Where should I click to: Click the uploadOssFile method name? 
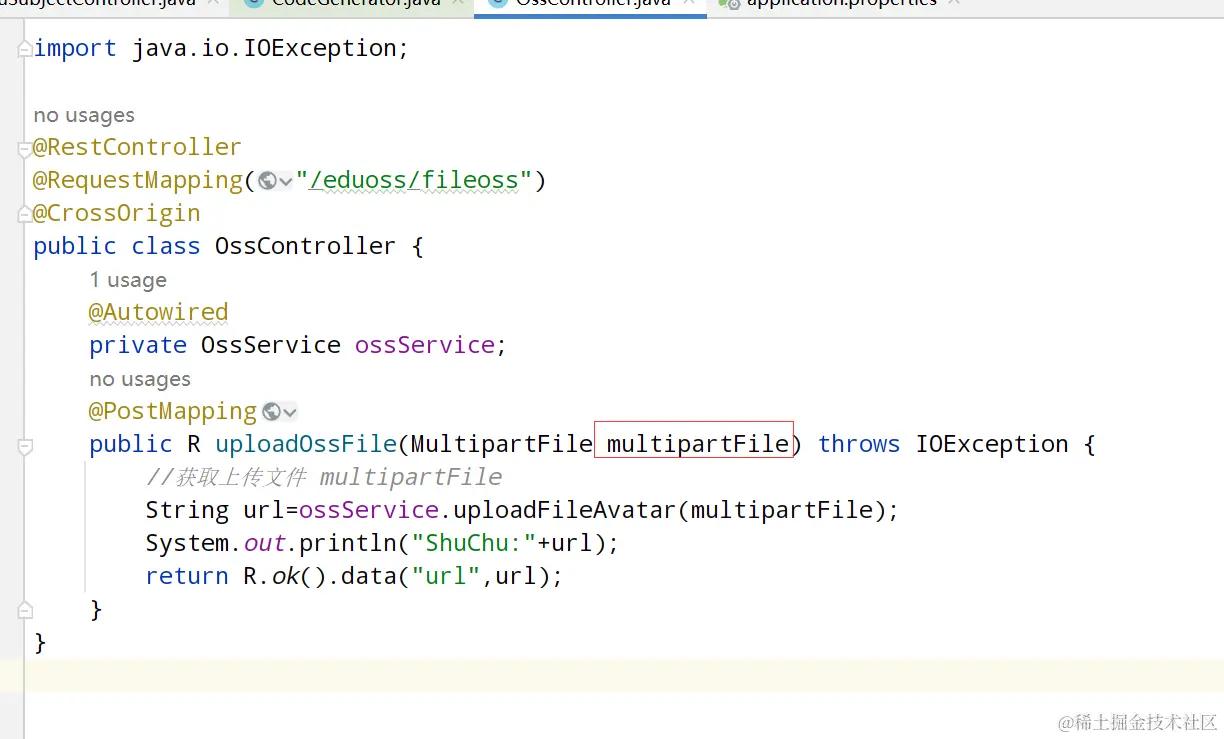click(306, 444)
